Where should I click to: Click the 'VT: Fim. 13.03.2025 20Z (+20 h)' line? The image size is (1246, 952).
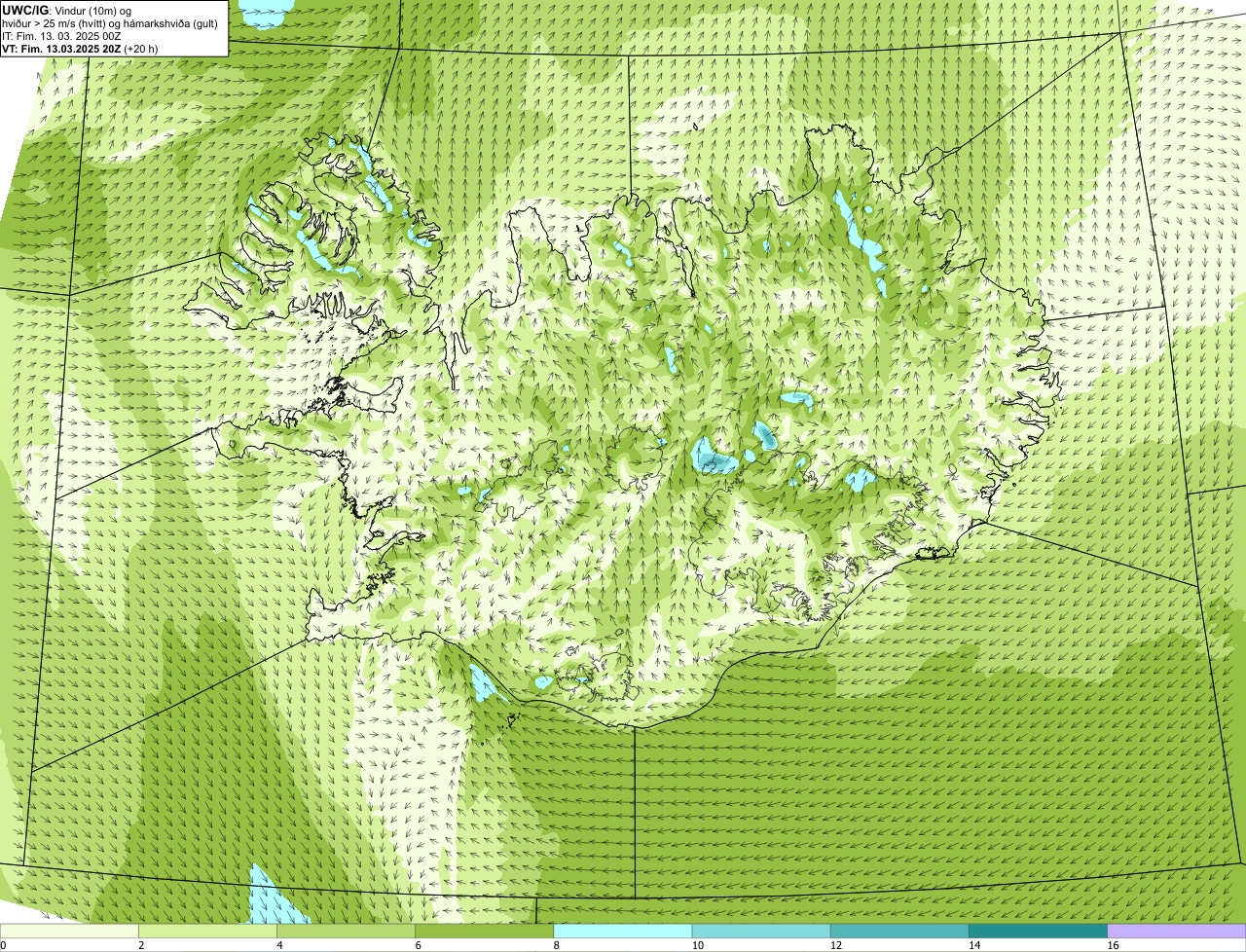click(80, 49)
